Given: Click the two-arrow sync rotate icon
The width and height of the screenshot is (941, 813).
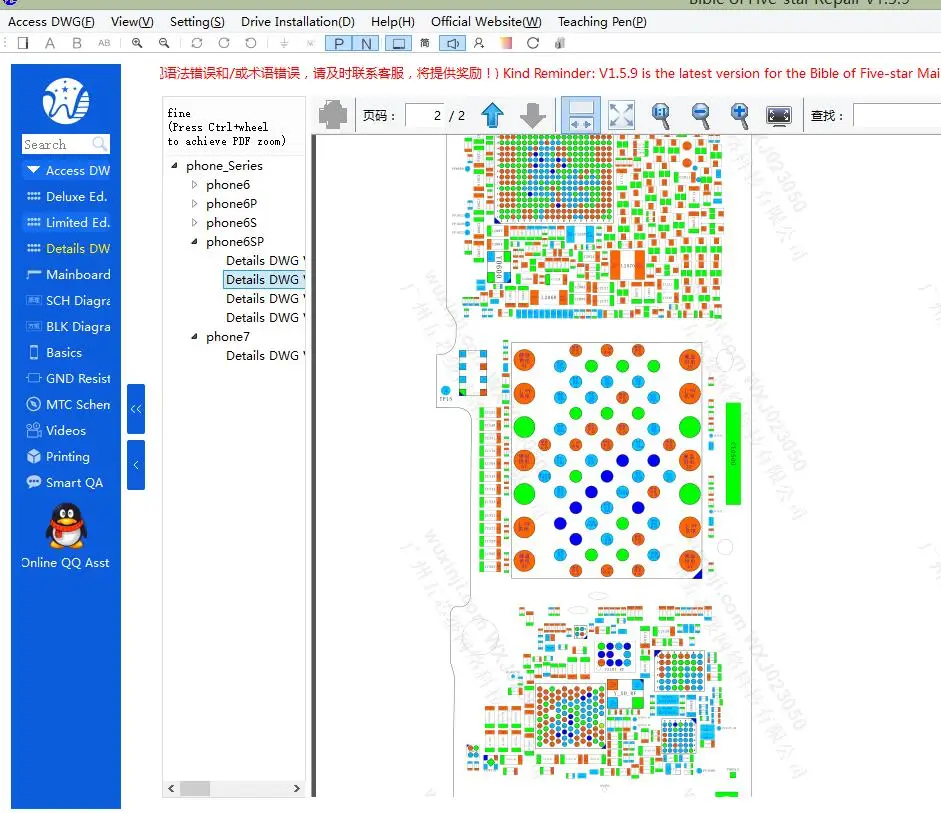Looking at the screenshot, I should 197,43.
